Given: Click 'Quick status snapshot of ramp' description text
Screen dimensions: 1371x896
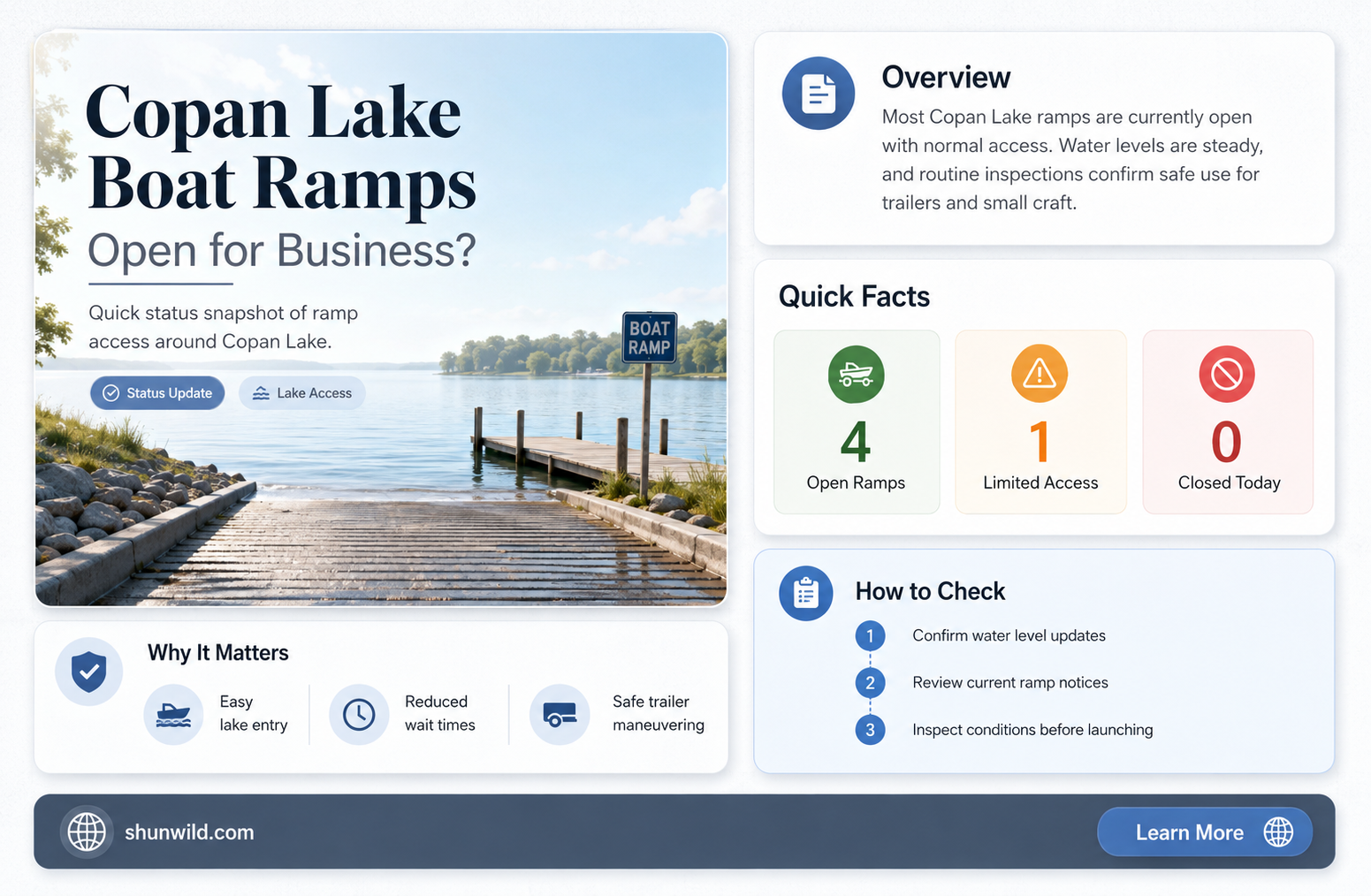Looking at the screenshot, I should pyautogui.click(x=223, y=327).
